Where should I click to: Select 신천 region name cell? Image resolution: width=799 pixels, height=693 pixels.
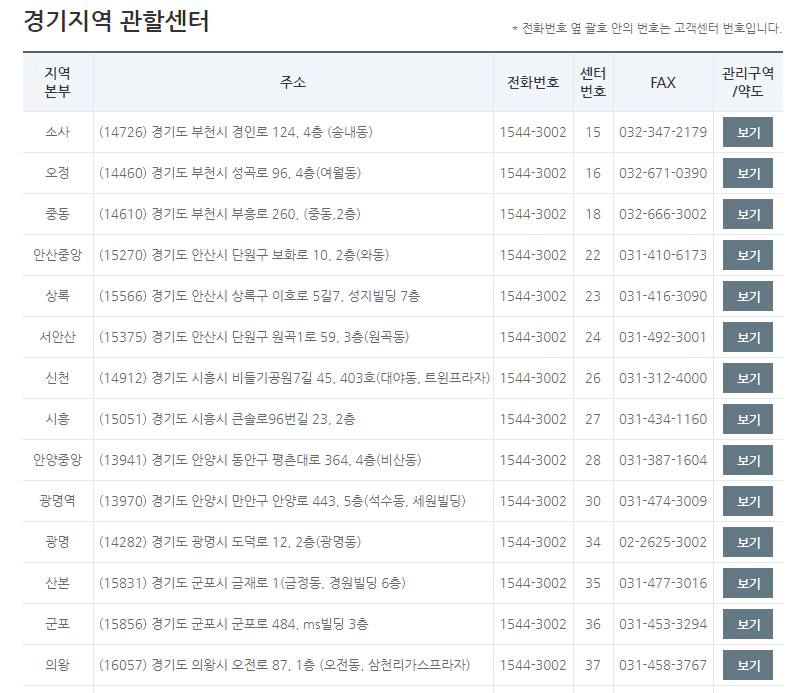[58, 378]
